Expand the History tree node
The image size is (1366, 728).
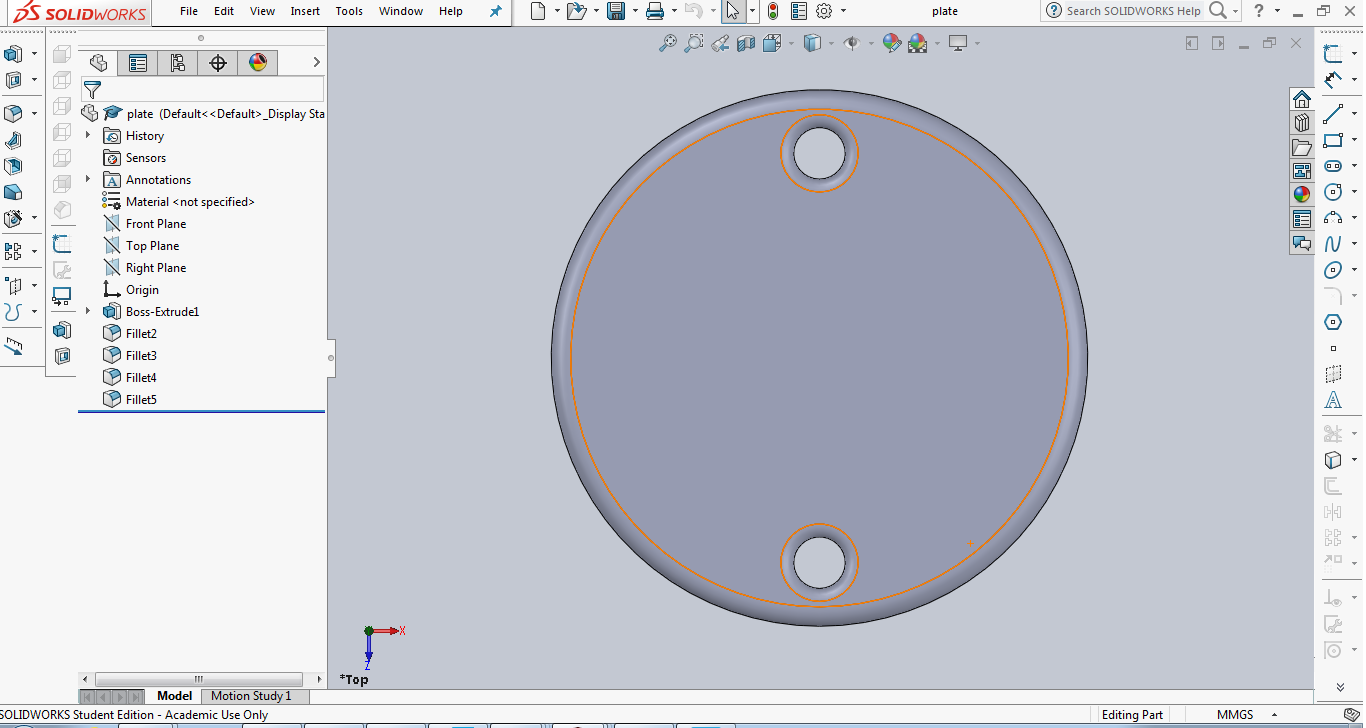click(88, 135)
